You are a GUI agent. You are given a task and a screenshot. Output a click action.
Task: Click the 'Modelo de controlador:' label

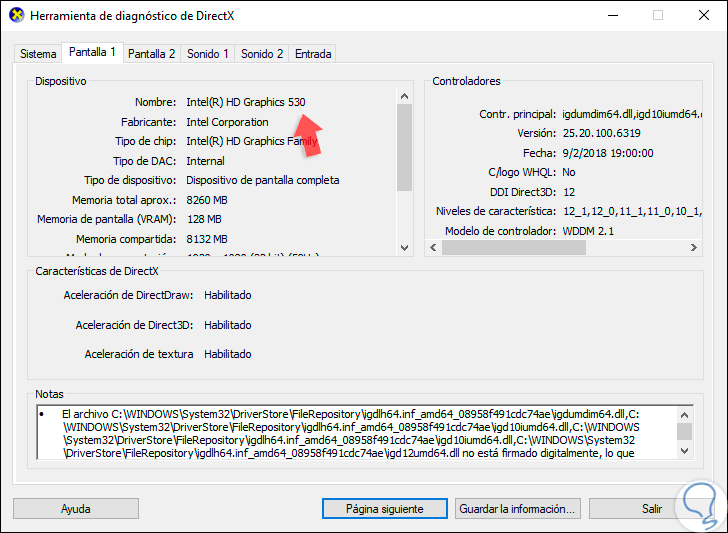point(500,231)
